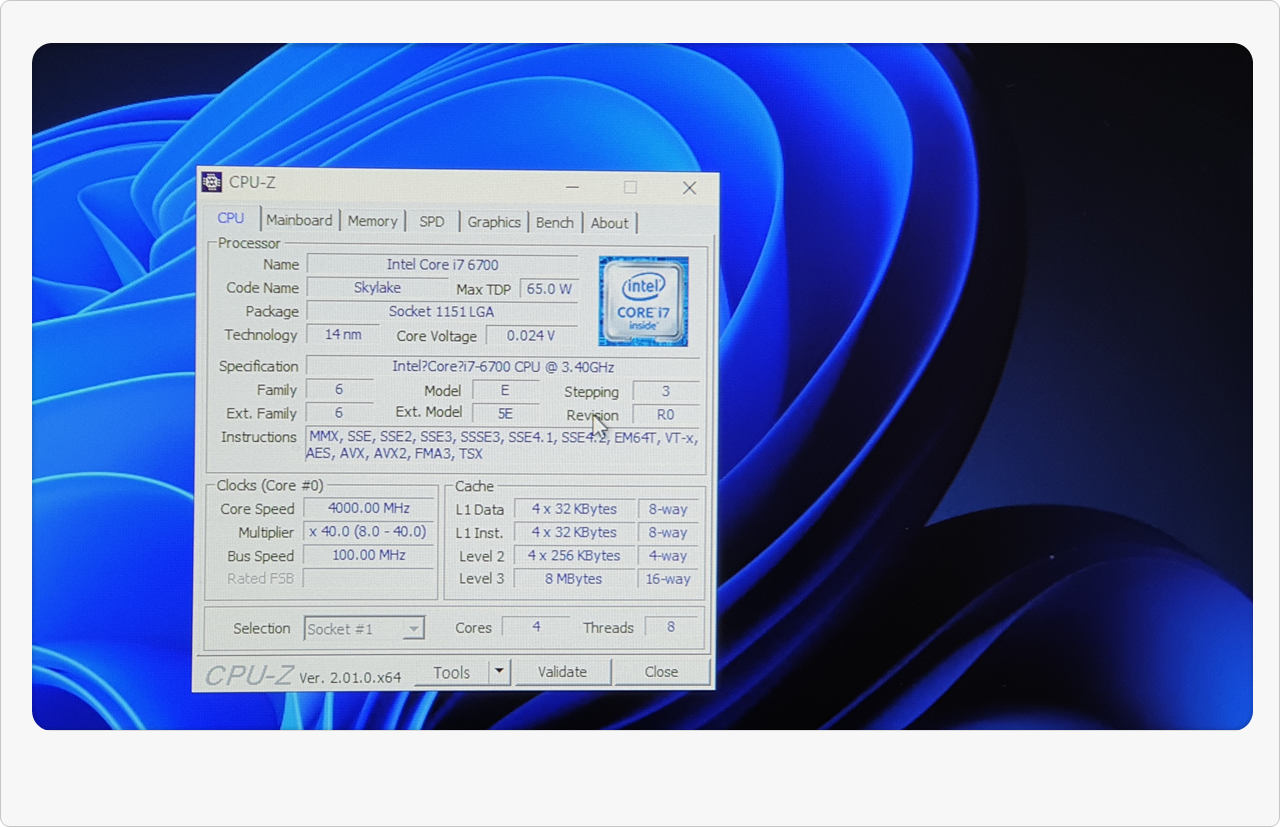Click the L1 Data value 4 x 32 KBytes
This screenshot has height=827, width=1280.
coord(574,509)
